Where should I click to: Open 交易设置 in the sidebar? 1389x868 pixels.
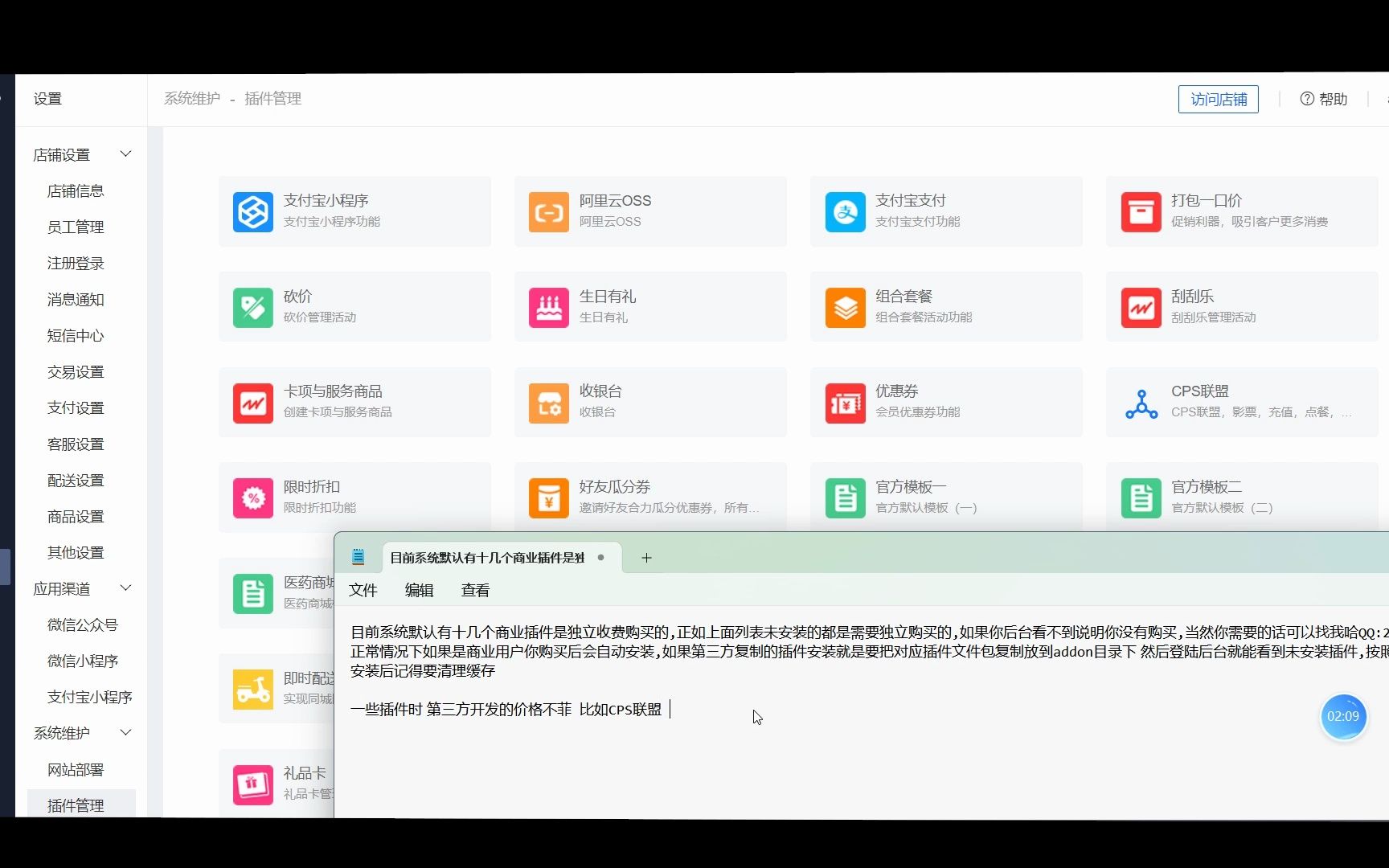(76, 372)
